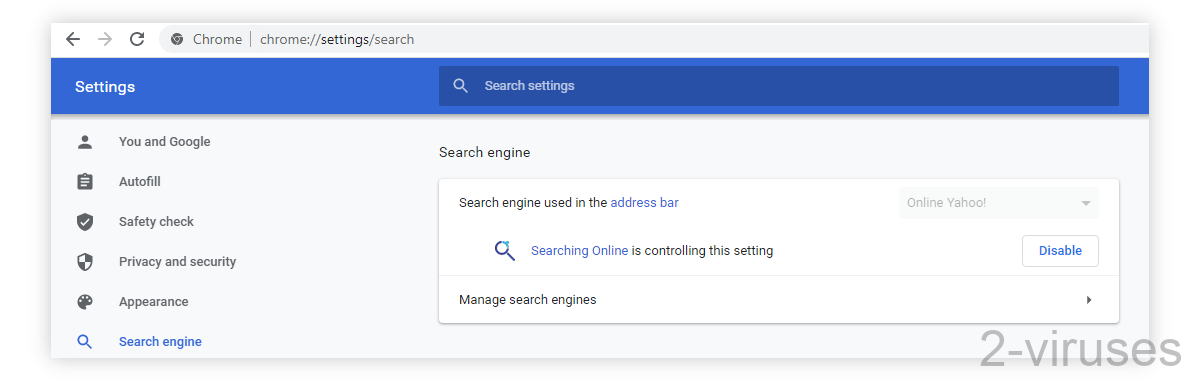Click the forward navigation arrow
This screenshot has height=381, width=1200.
(105, 39)
